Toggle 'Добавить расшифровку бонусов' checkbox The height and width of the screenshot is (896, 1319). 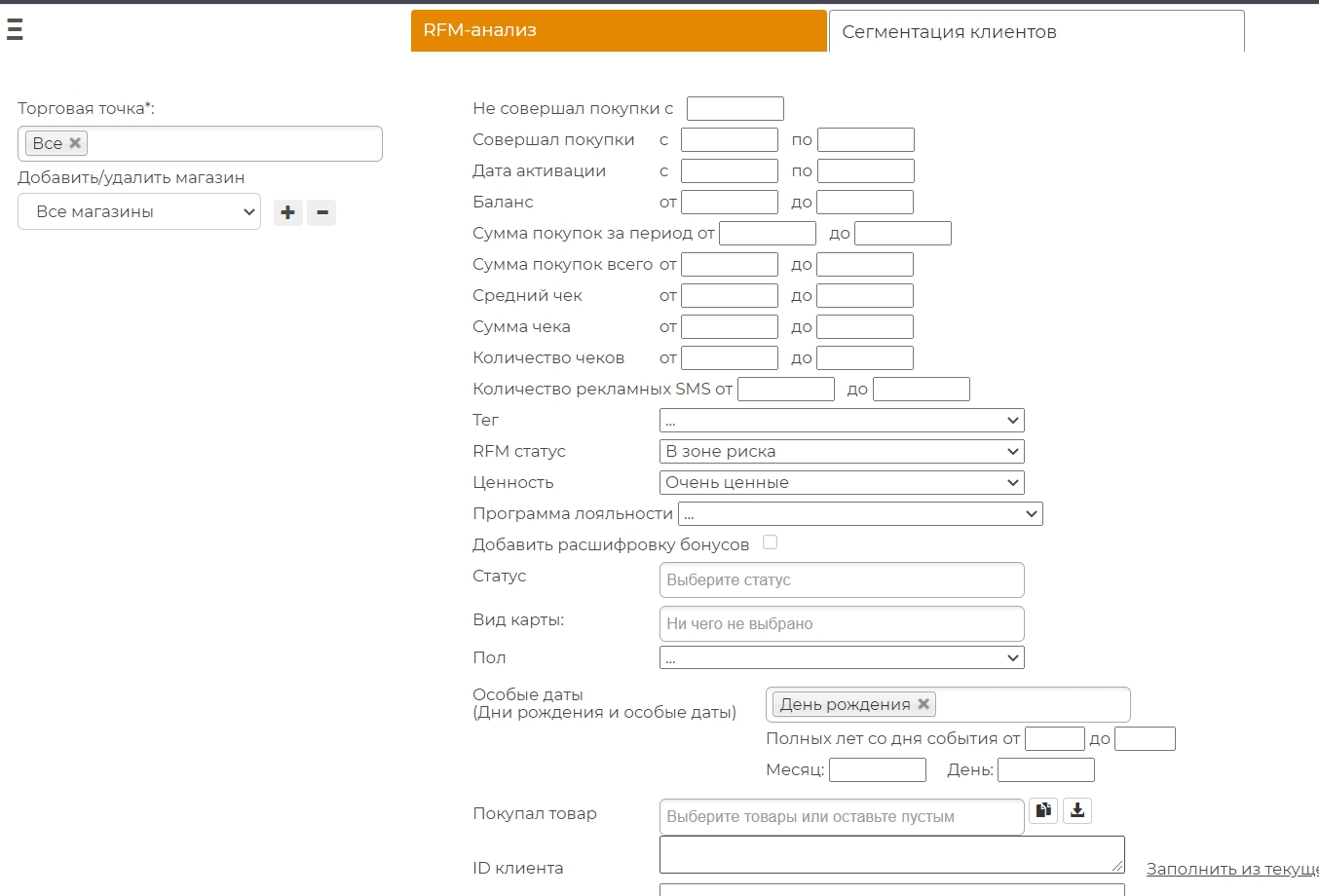click(770, 542)
